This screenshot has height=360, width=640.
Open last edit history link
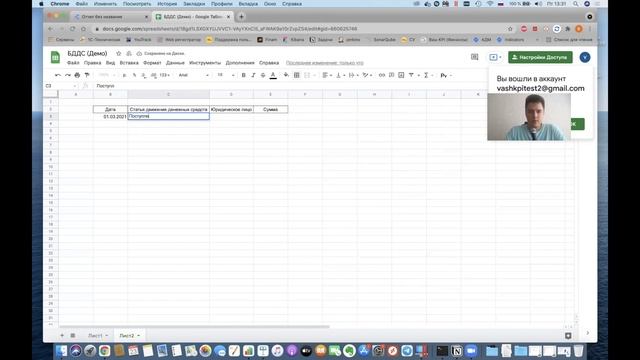[324, 63]
